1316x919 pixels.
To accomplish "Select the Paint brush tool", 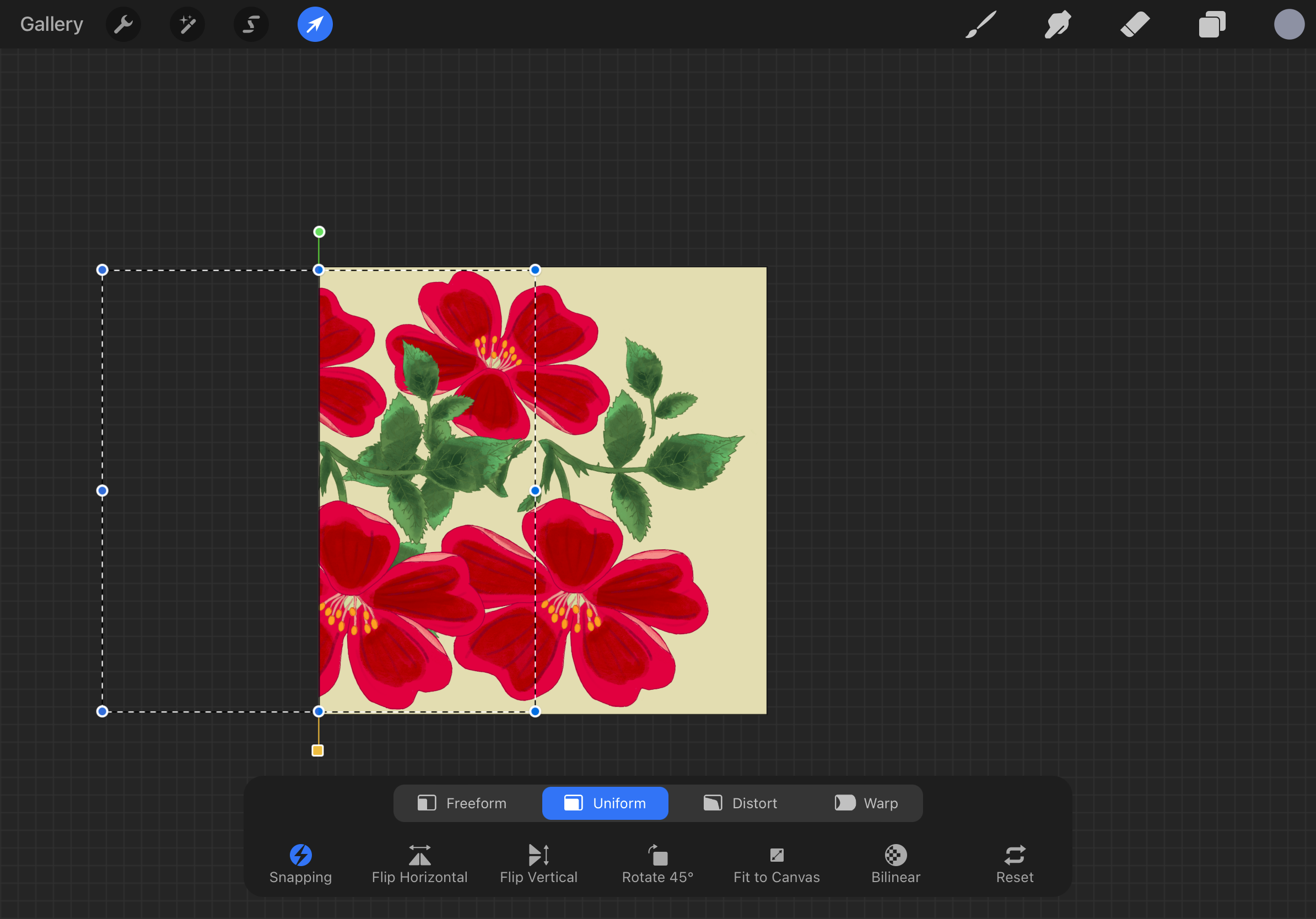I will 981,25.
